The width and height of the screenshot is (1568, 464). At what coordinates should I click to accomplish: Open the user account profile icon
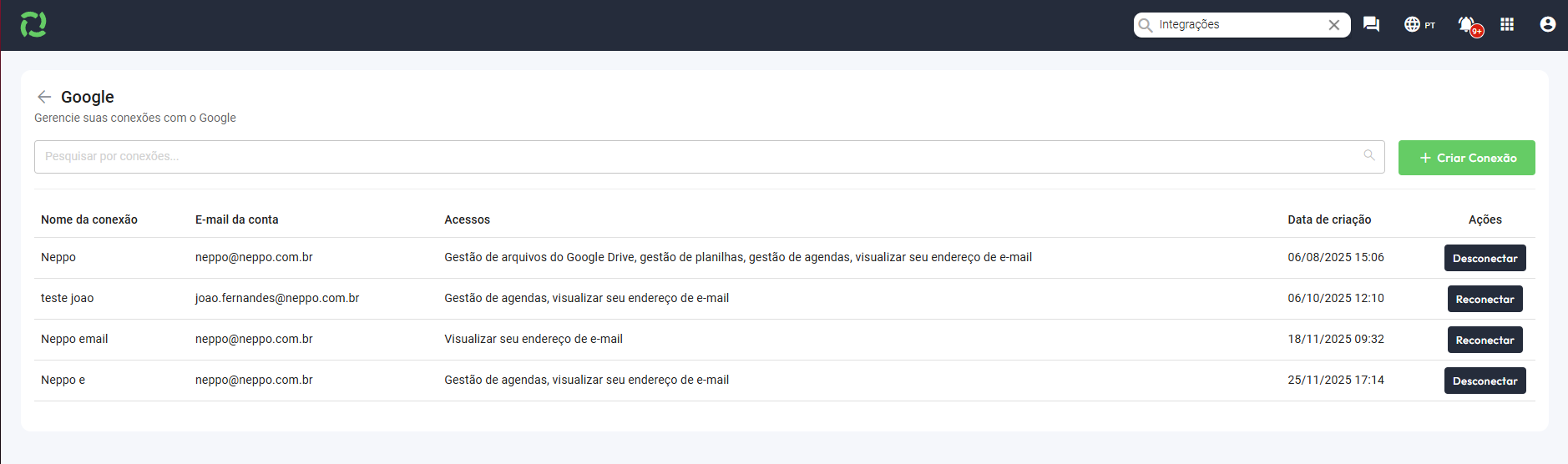[x=1547, y=24]
